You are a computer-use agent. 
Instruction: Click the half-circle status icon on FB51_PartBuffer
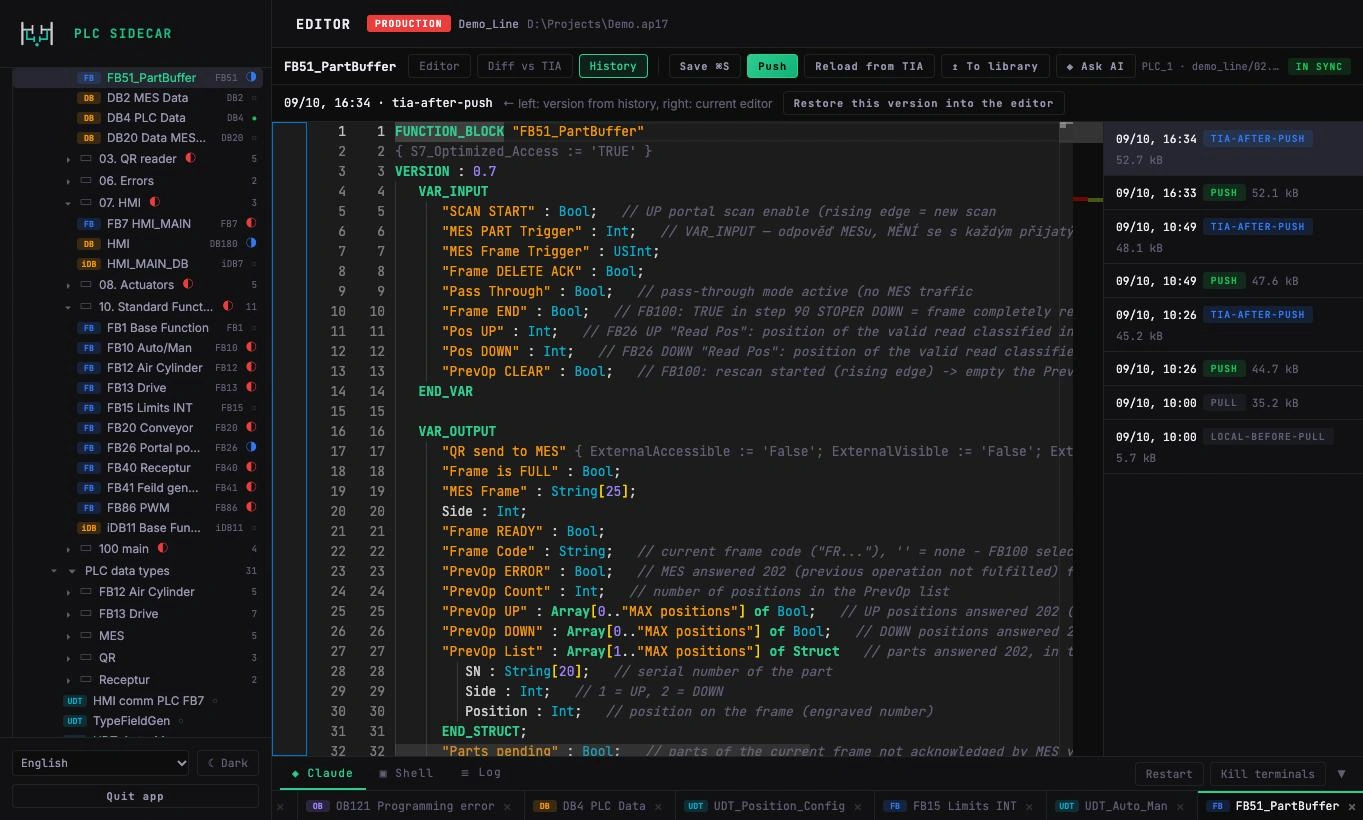click(x=252, y=77)
